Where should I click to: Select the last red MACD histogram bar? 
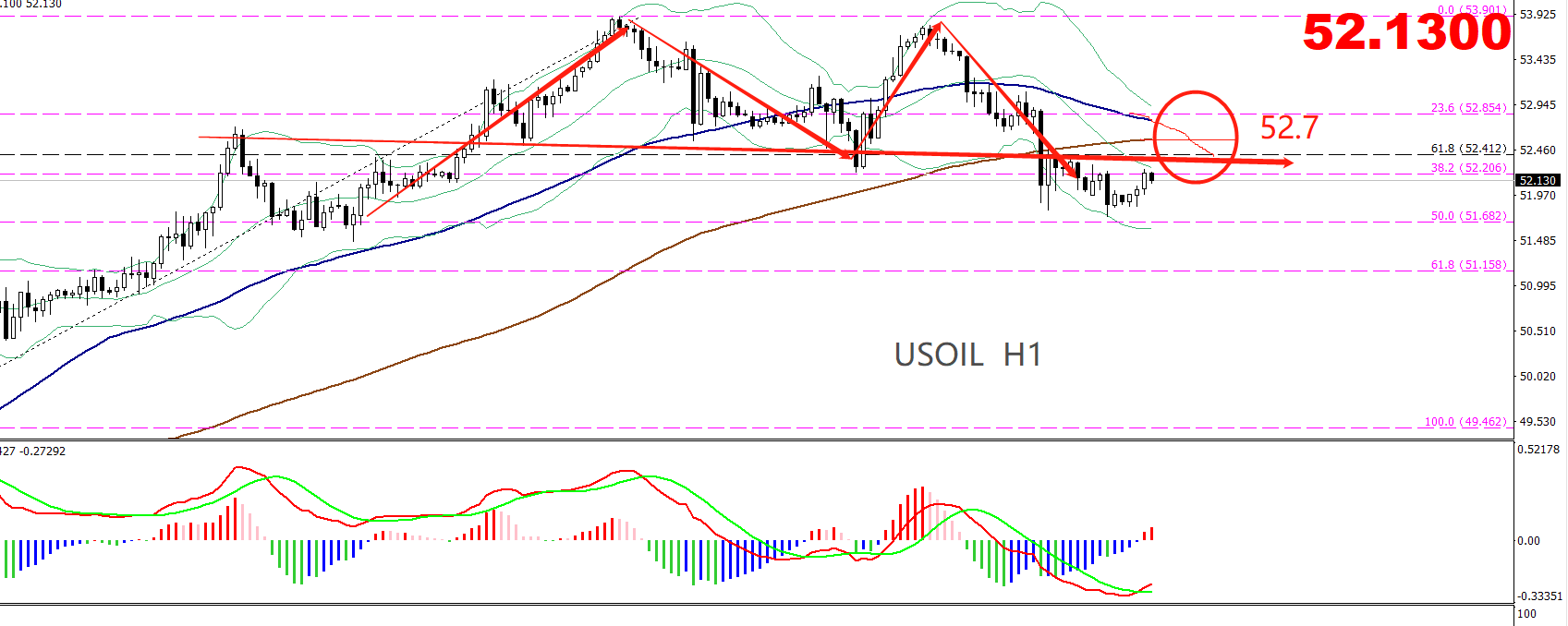pyautogui.click(x=1152, y=534)
